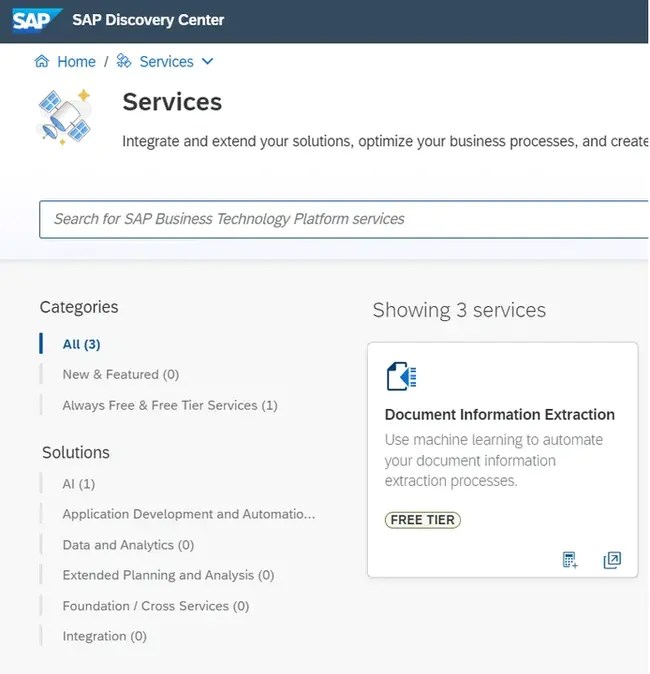Click the large Services satellite illustration
Viewport: 650px width, 674px height.
click(63, 117)
